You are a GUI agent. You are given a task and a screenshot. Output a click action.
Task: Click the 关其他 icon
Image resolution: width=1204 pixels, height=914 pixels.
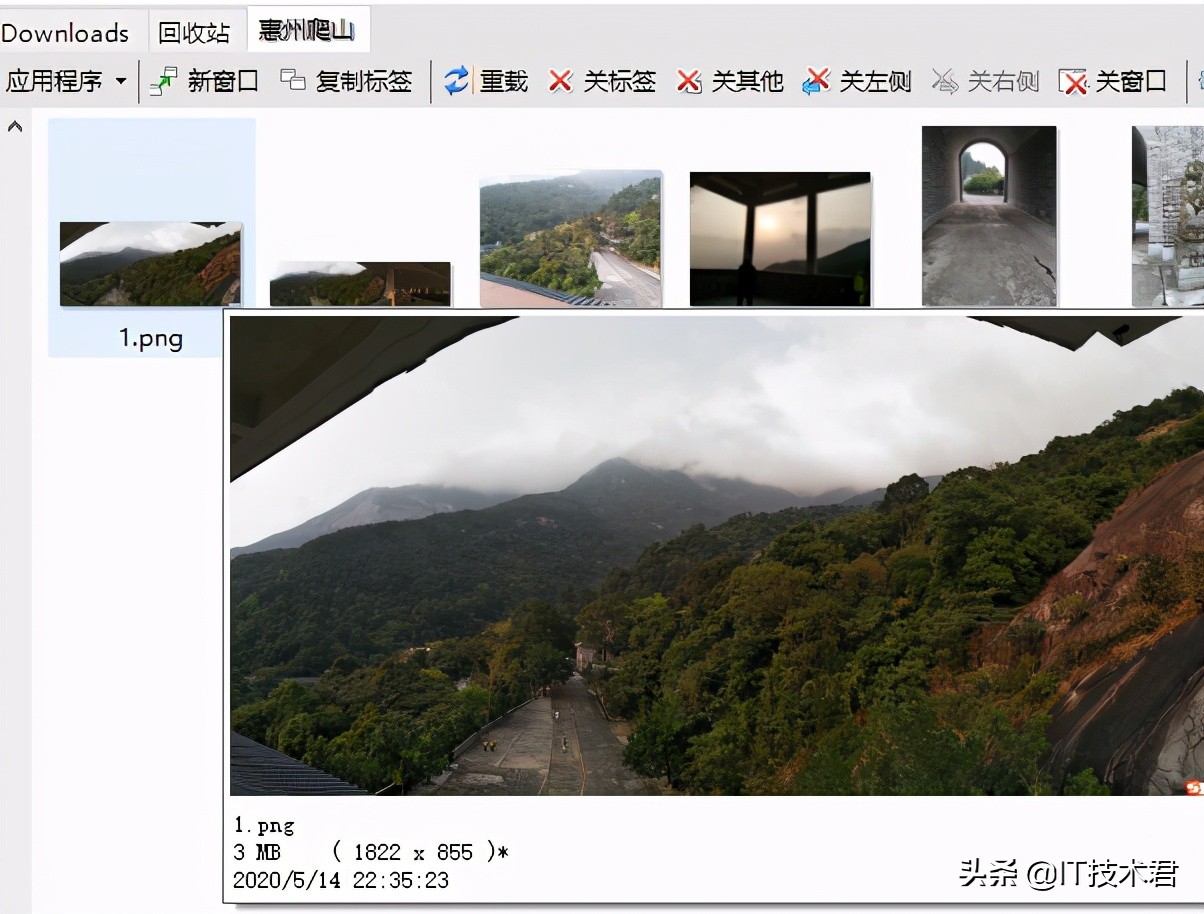tap(689, 81)
